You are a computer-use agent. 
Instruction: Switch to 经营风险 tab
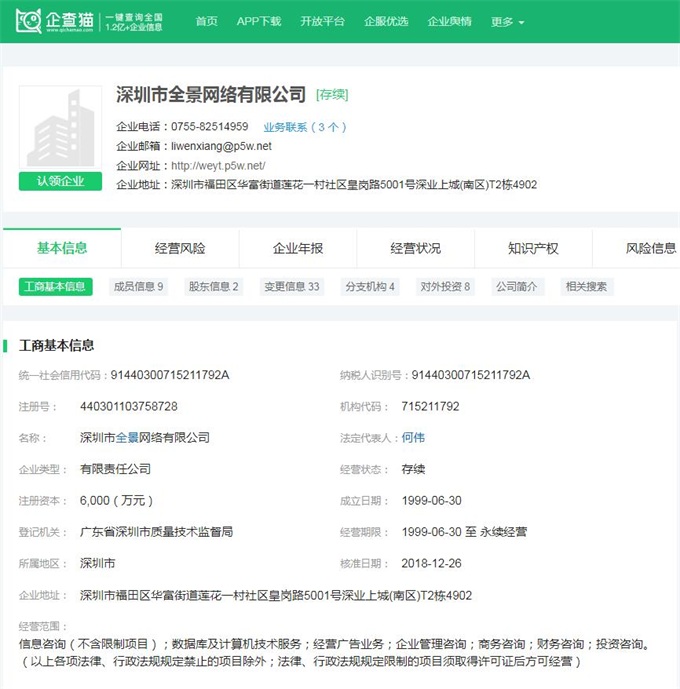click(x=180, y=248)
